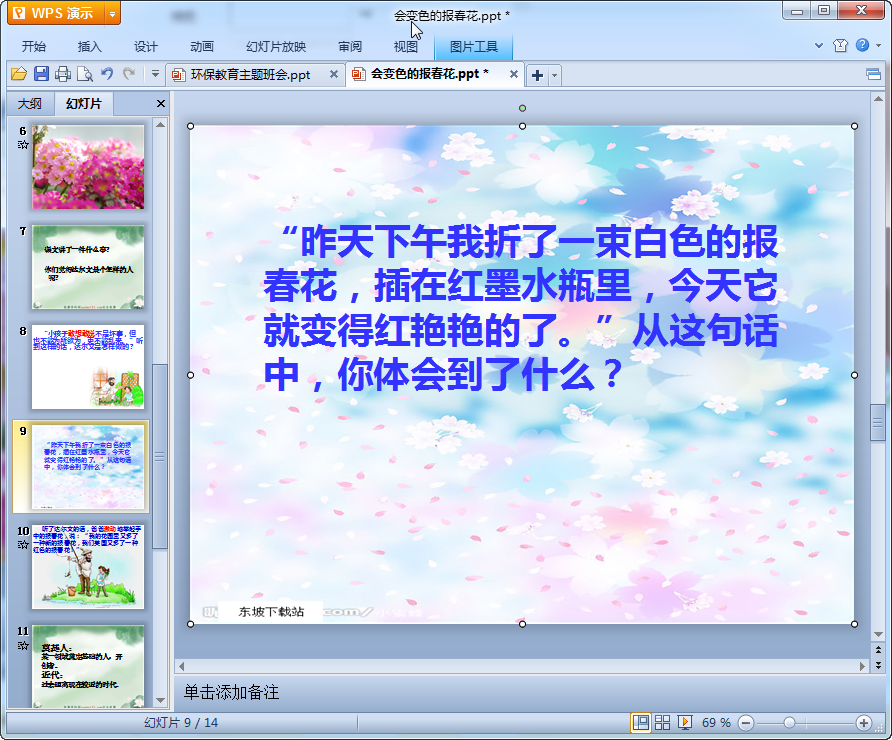Close the 环保教育主题班会.ppt document tab

(334, 74)
